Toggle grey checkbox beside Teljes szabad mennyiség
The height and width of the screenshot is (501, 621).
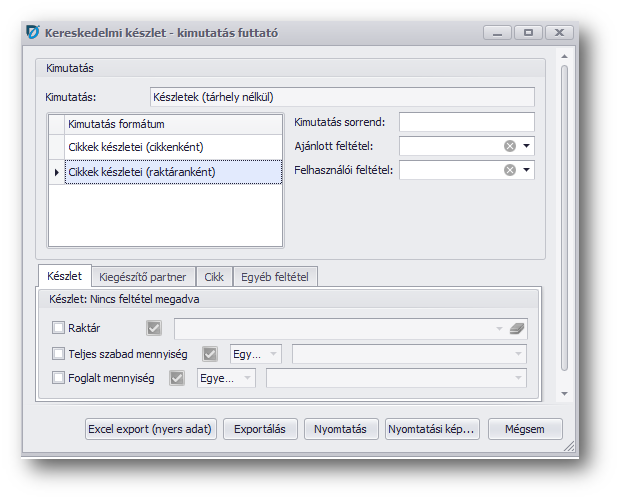[x=210, y=354]
